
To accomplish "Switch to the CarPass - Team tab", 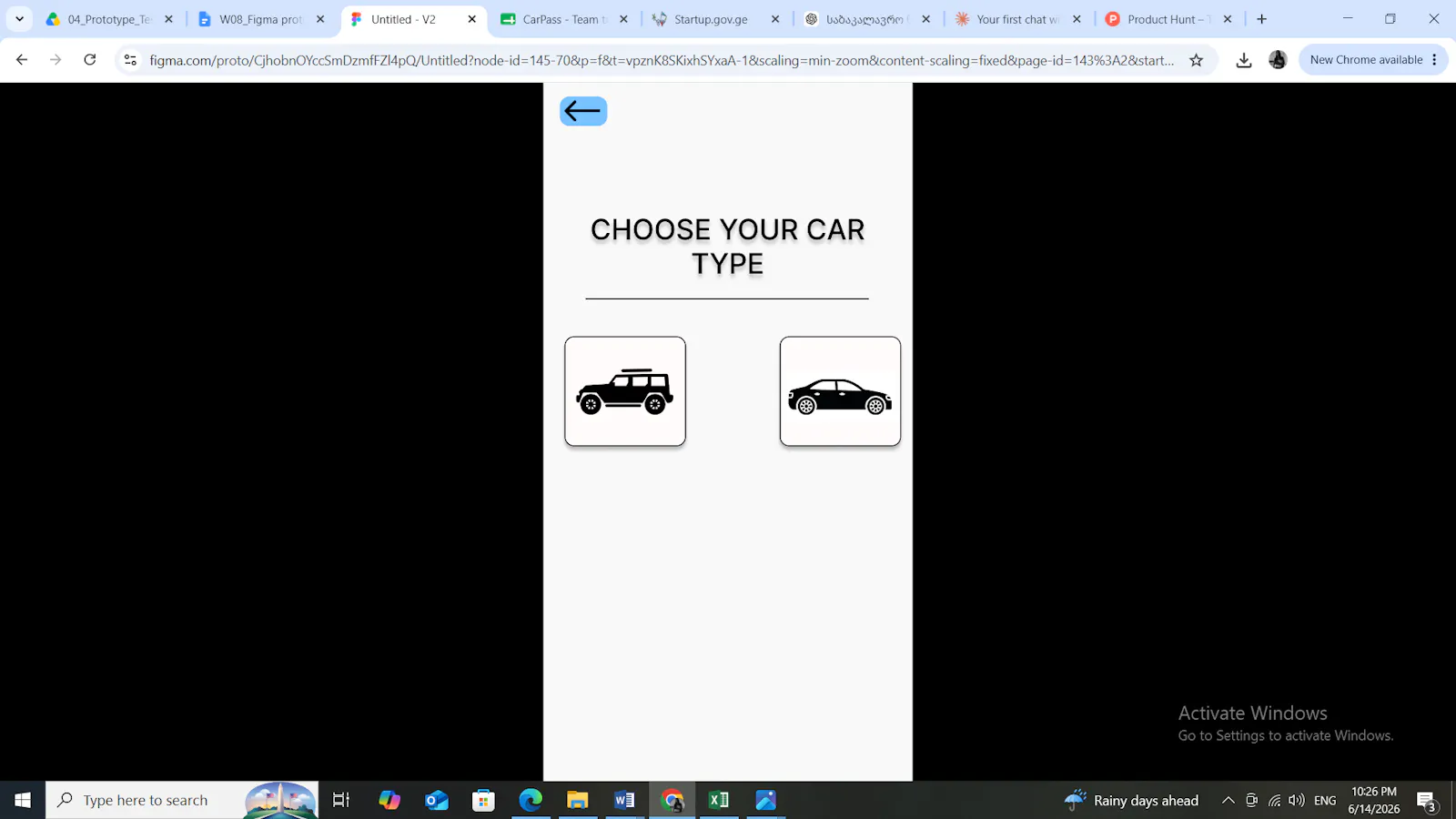I will 564,19.
